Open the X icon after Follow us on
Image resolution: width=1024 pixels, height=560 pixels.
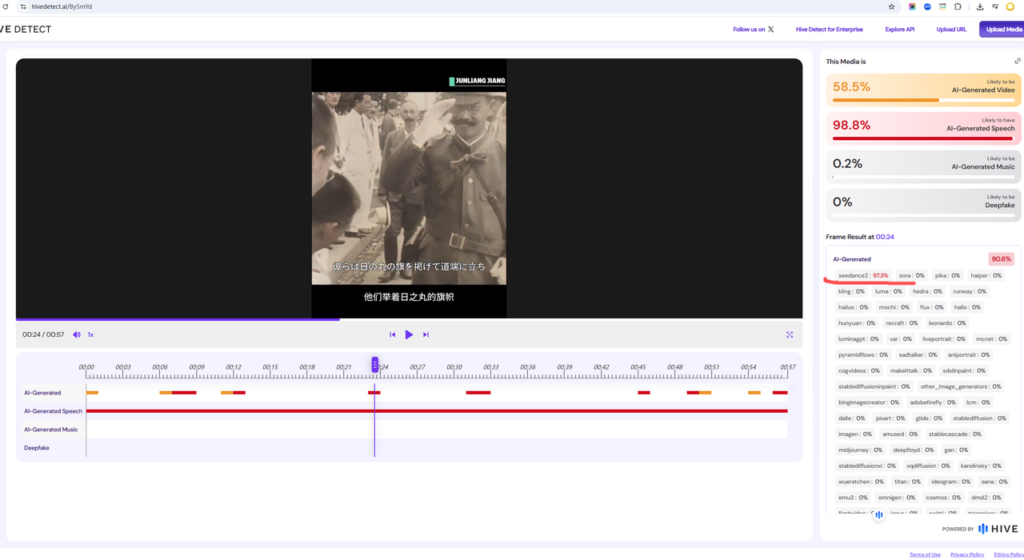tap(771, 29)
